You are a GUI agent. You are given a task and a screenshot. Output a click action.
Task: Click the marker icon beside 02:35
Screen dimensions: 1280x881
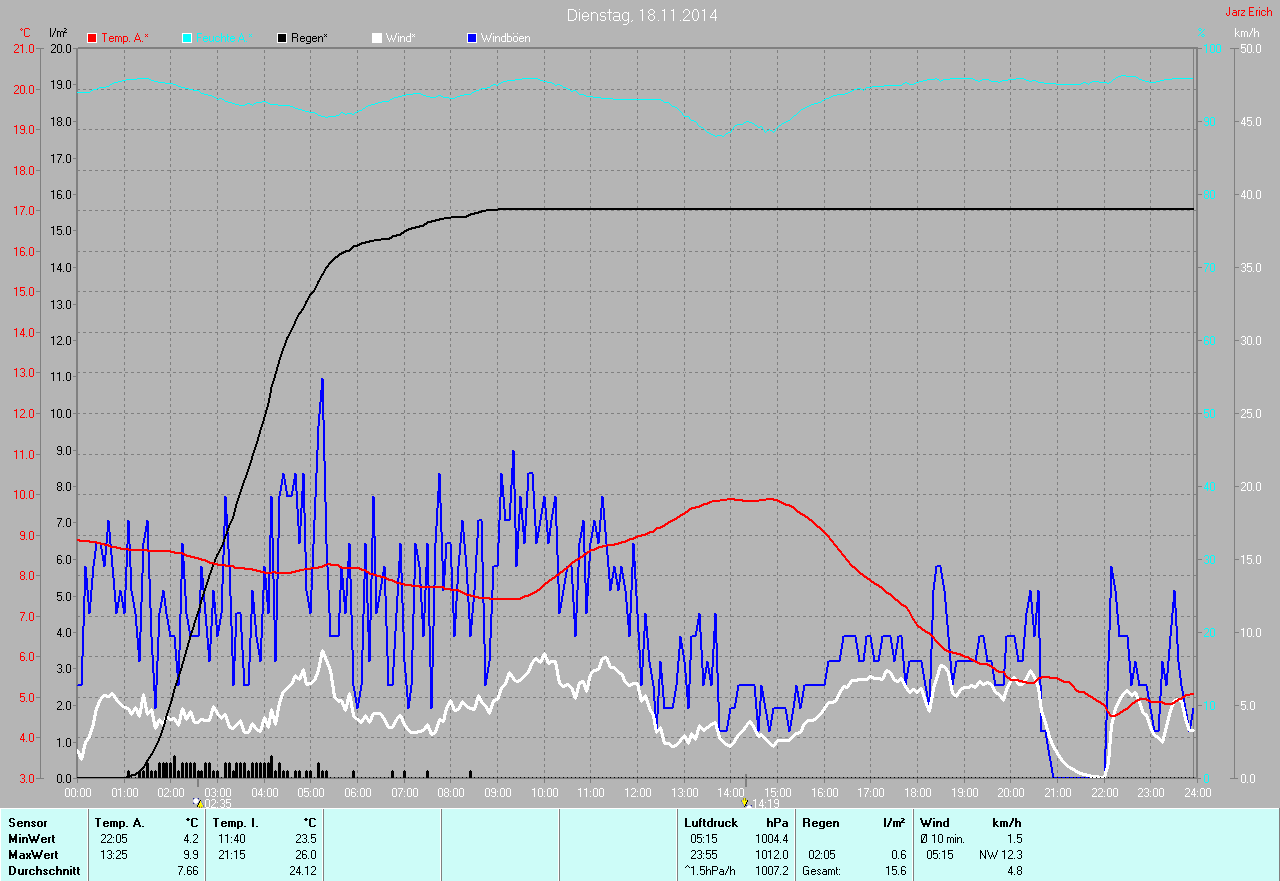(x=198, y=802)
